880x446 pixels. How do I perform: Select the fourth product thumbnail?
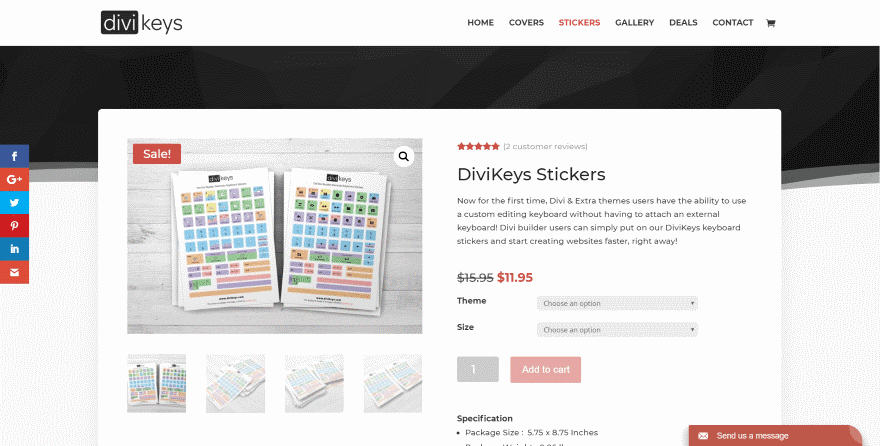pyautogui.click(x=392, y=383)
